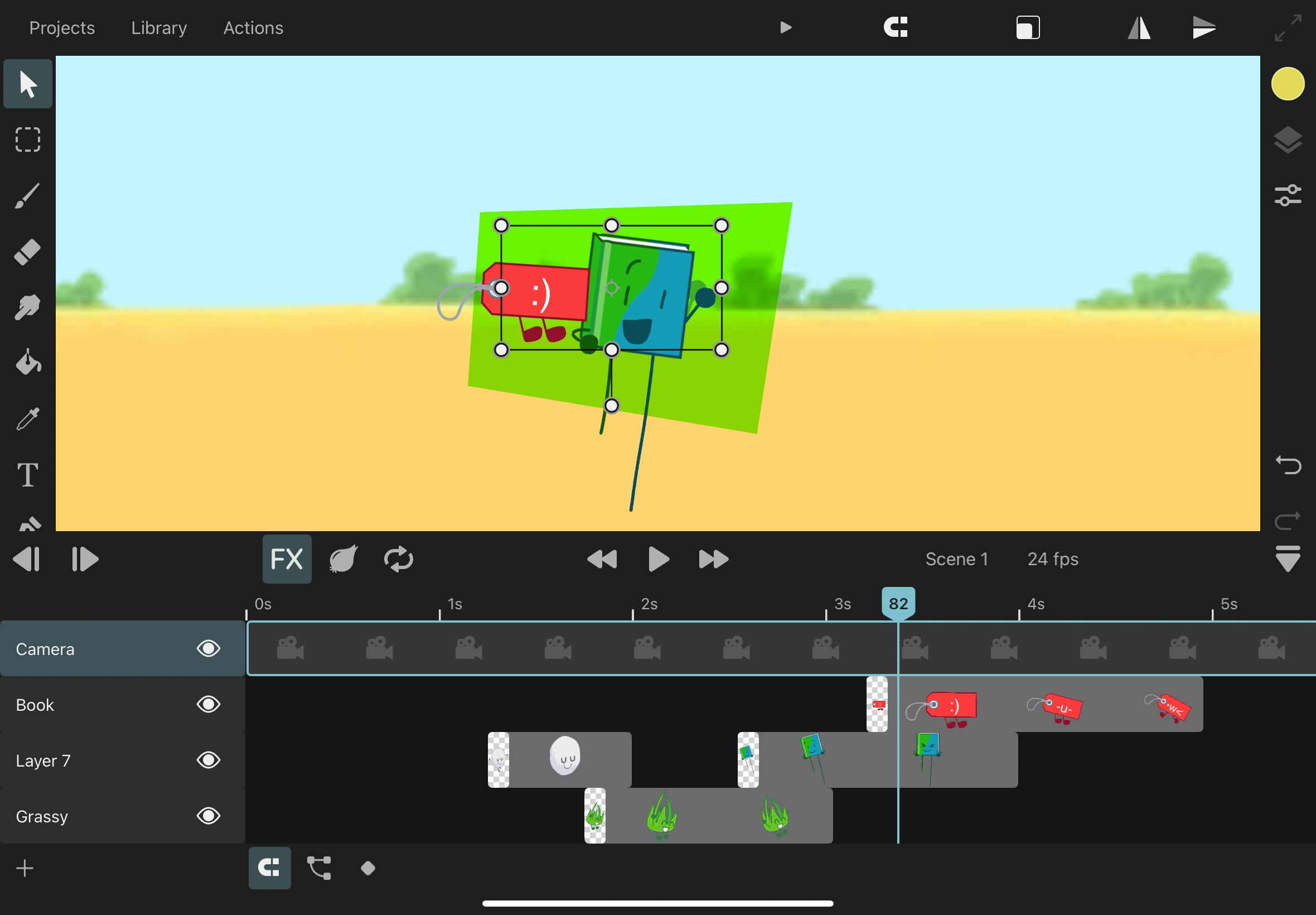Hide the Book layer
The height and width of the screenshot is (915, 1316).
coord(209,704)
